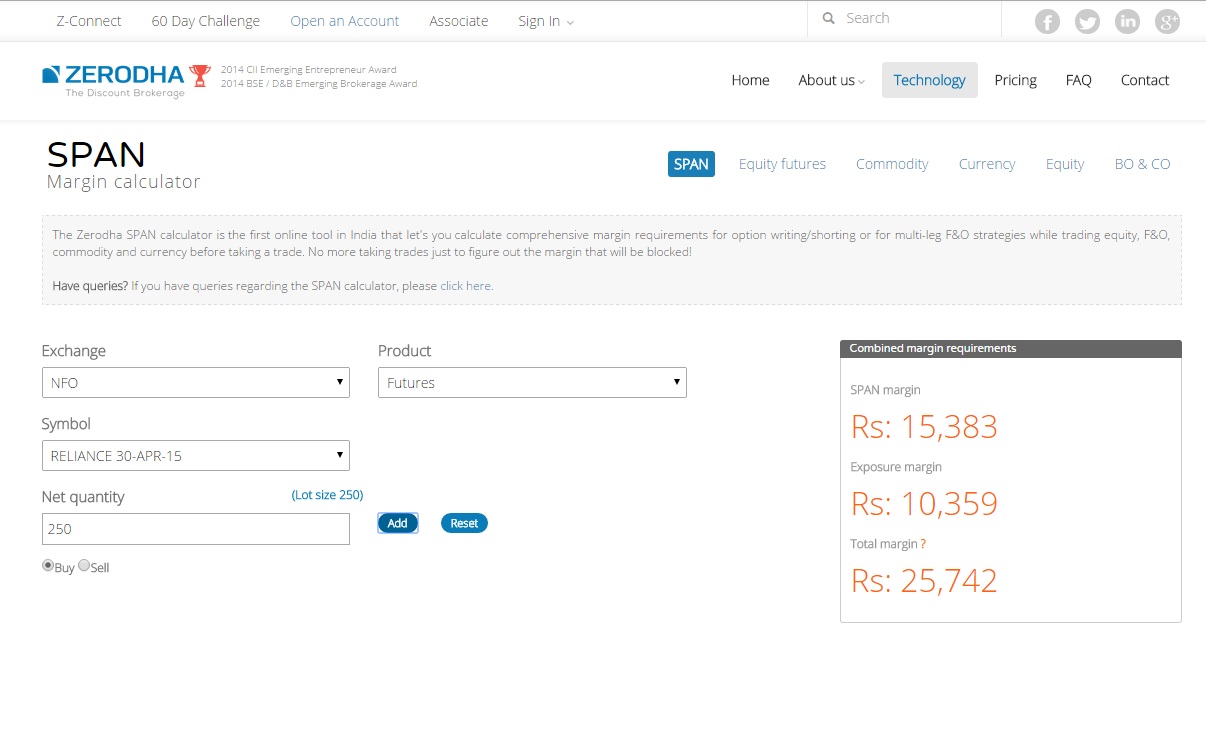Image resolution: width=1206 pixels, height=737 pixels.
Task: Select the Sell radio button
Action: coord(84,565)
